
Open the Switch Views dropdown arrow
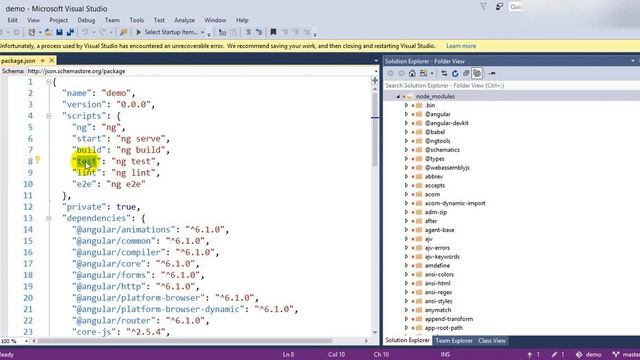coord(432,73)
